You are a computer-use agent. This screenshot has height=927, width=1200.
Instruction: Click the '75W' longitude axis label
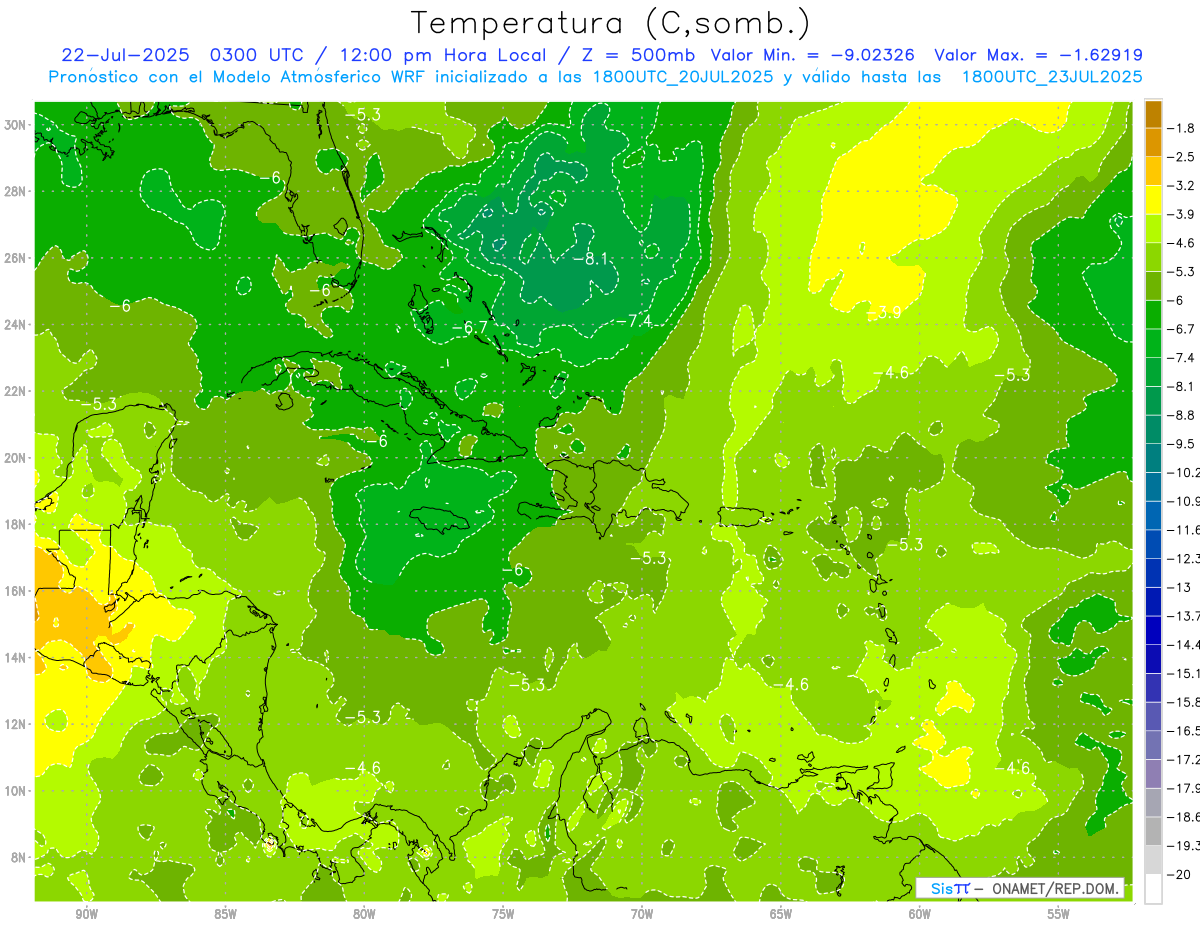coord(503,915)
